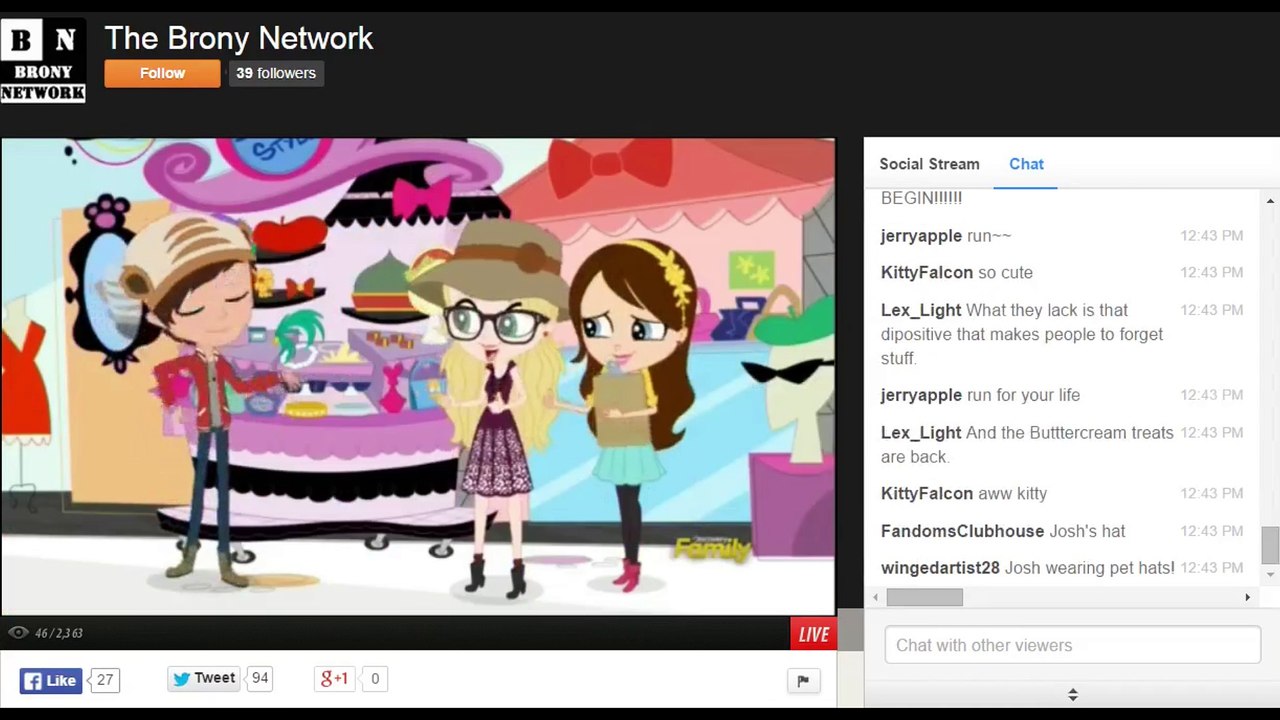
Task: Click the Google +1 count 0
Action: (x=375, y=679)
